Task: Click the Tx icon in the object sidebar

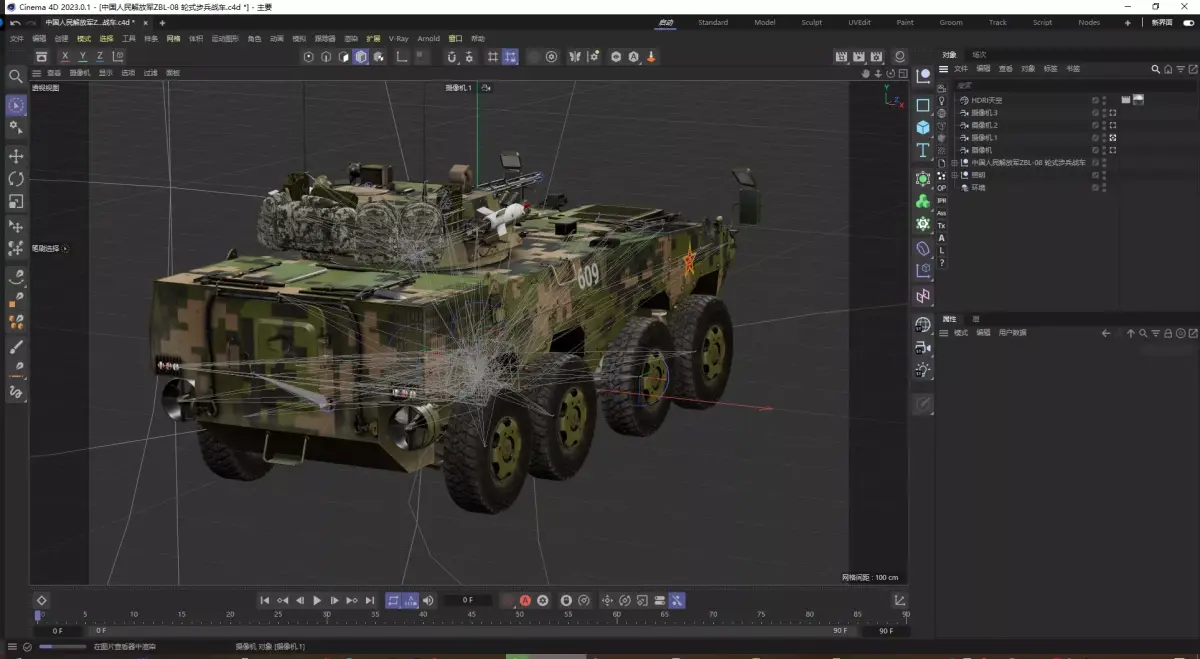Action: pyautogui.click(x=942, y=226)
